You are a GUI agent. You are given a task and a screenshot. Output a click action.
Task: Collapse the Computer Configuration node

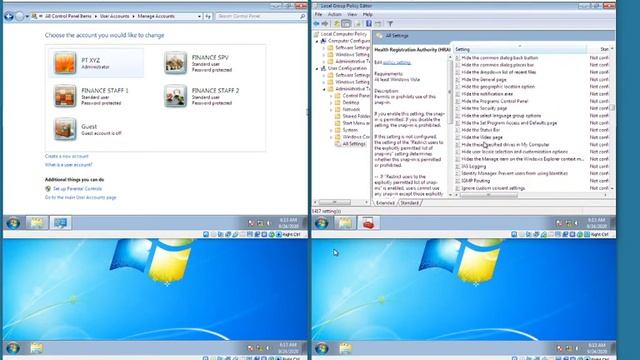point(317,41)
